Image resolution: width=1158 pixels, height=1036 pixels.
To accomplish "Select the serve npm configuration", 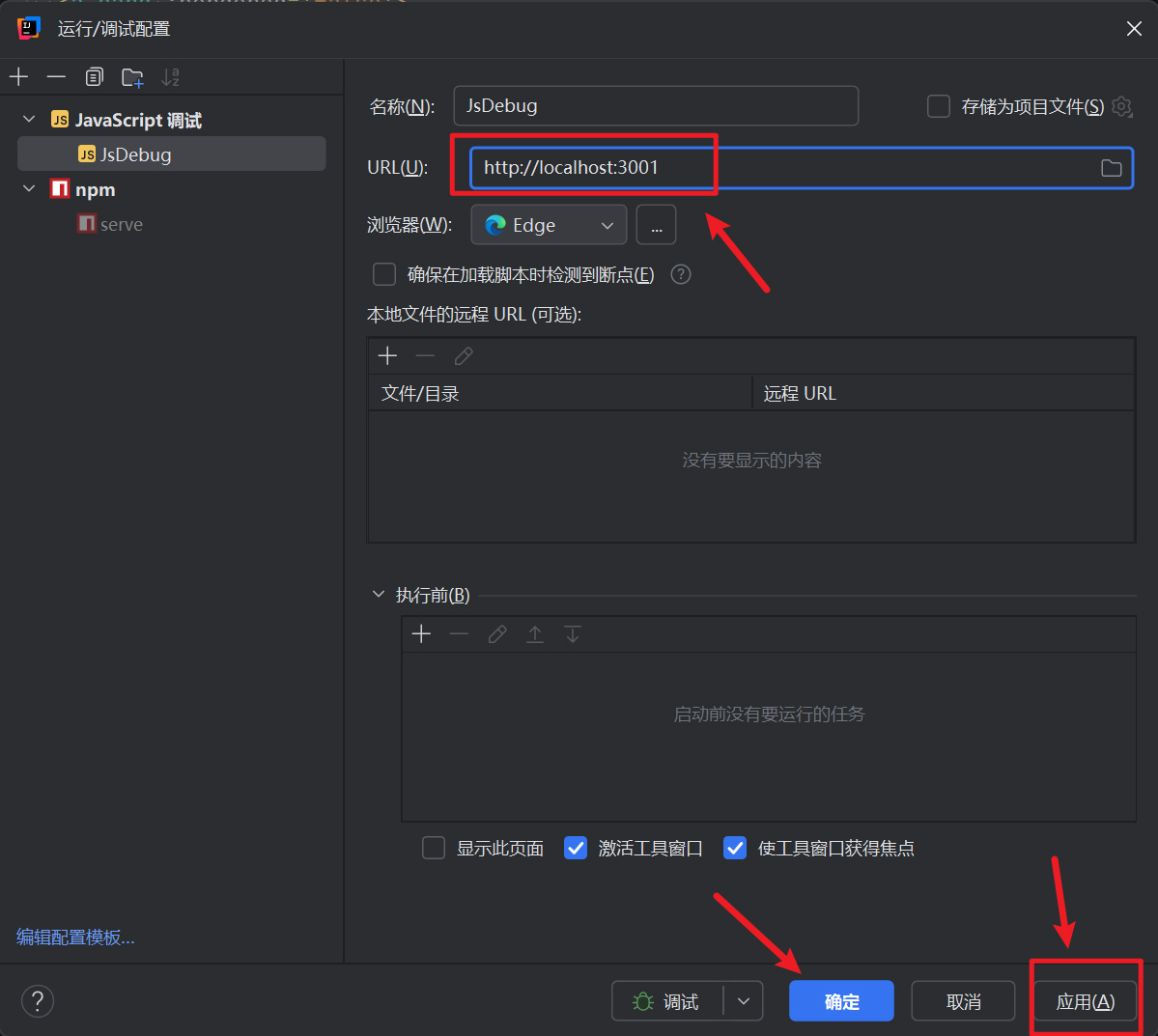I will point(121,224).
